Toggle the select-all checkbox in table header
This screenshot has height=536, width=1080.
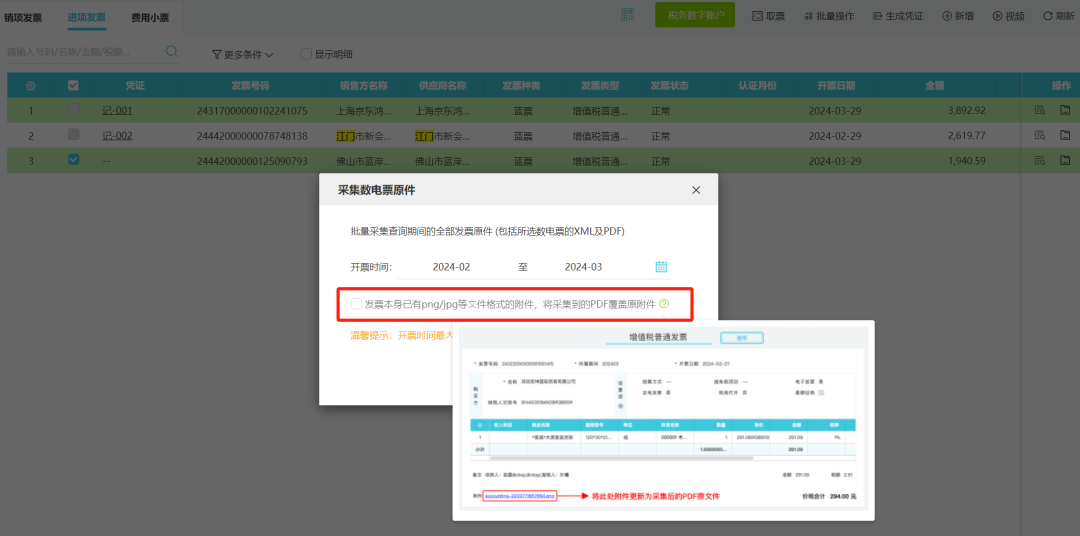pos(73,85)
